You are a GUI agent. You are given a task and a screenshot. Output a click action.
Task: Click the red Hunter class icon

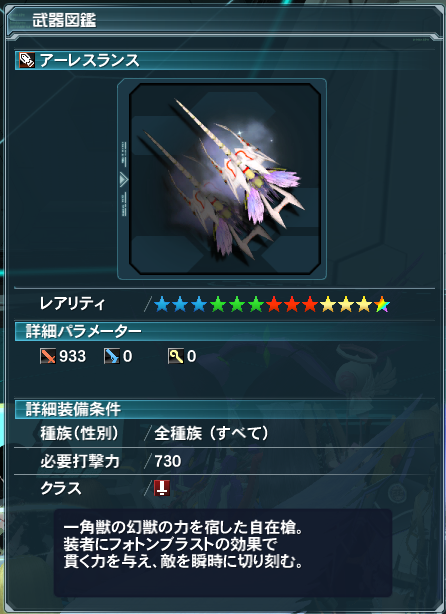tap(162, 488)
